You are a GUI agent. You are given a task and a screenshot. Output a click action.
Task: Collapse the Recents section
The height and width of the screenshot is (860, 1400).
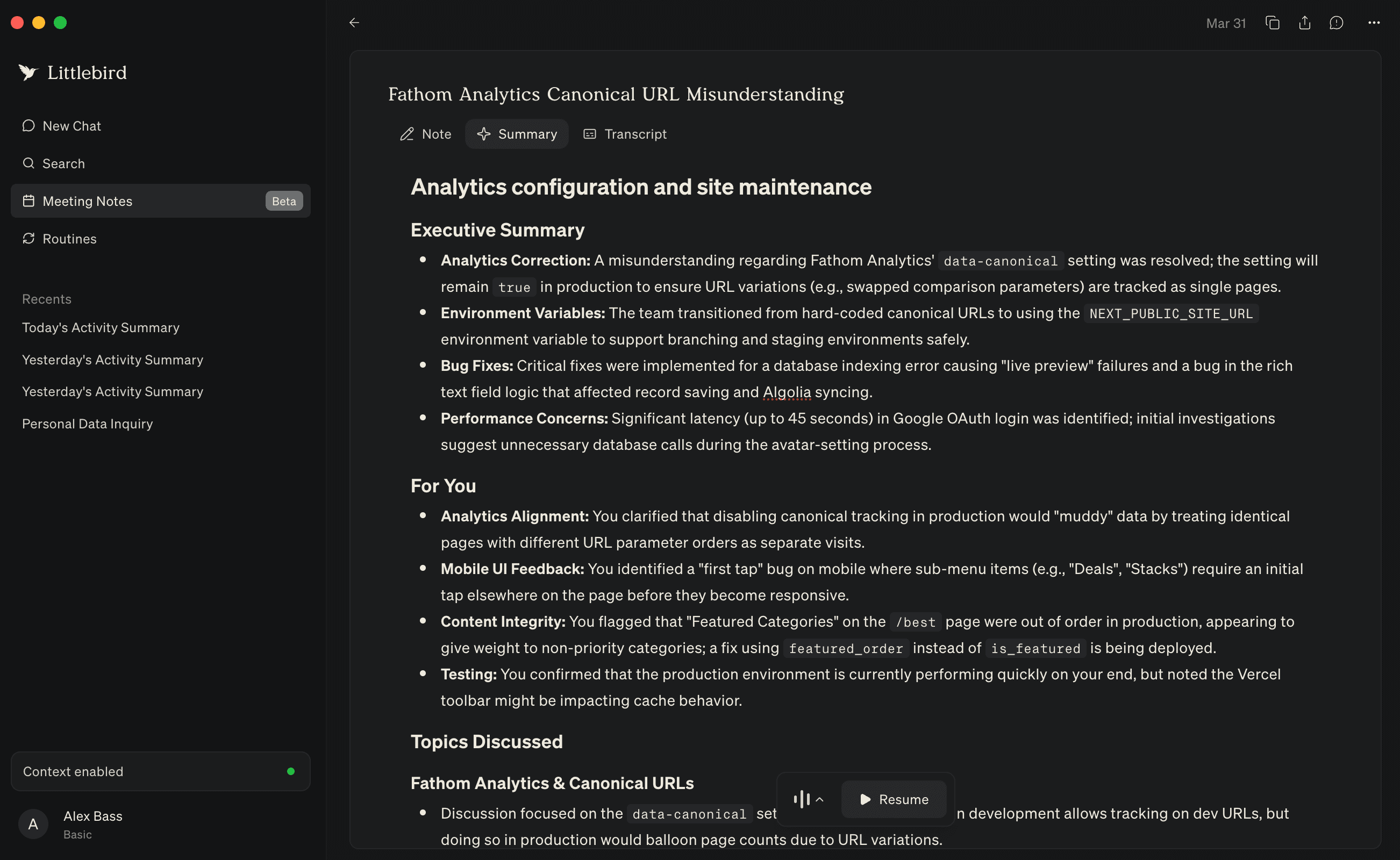click(x=46, y=299)
